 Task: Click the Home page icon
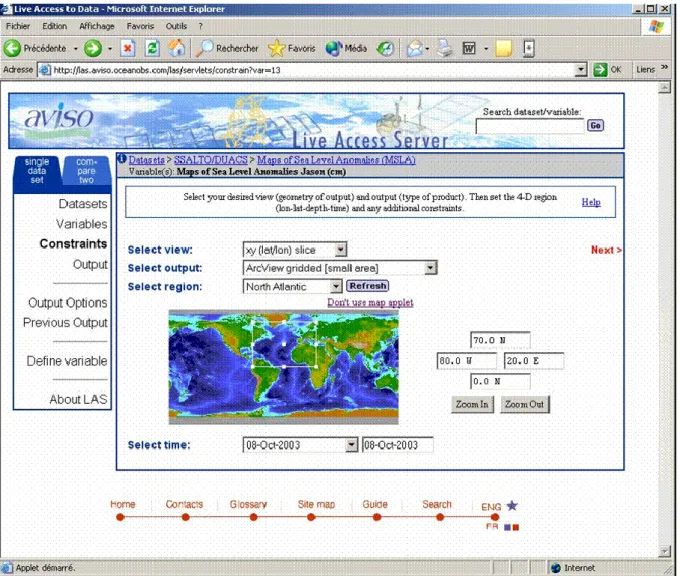177,48
